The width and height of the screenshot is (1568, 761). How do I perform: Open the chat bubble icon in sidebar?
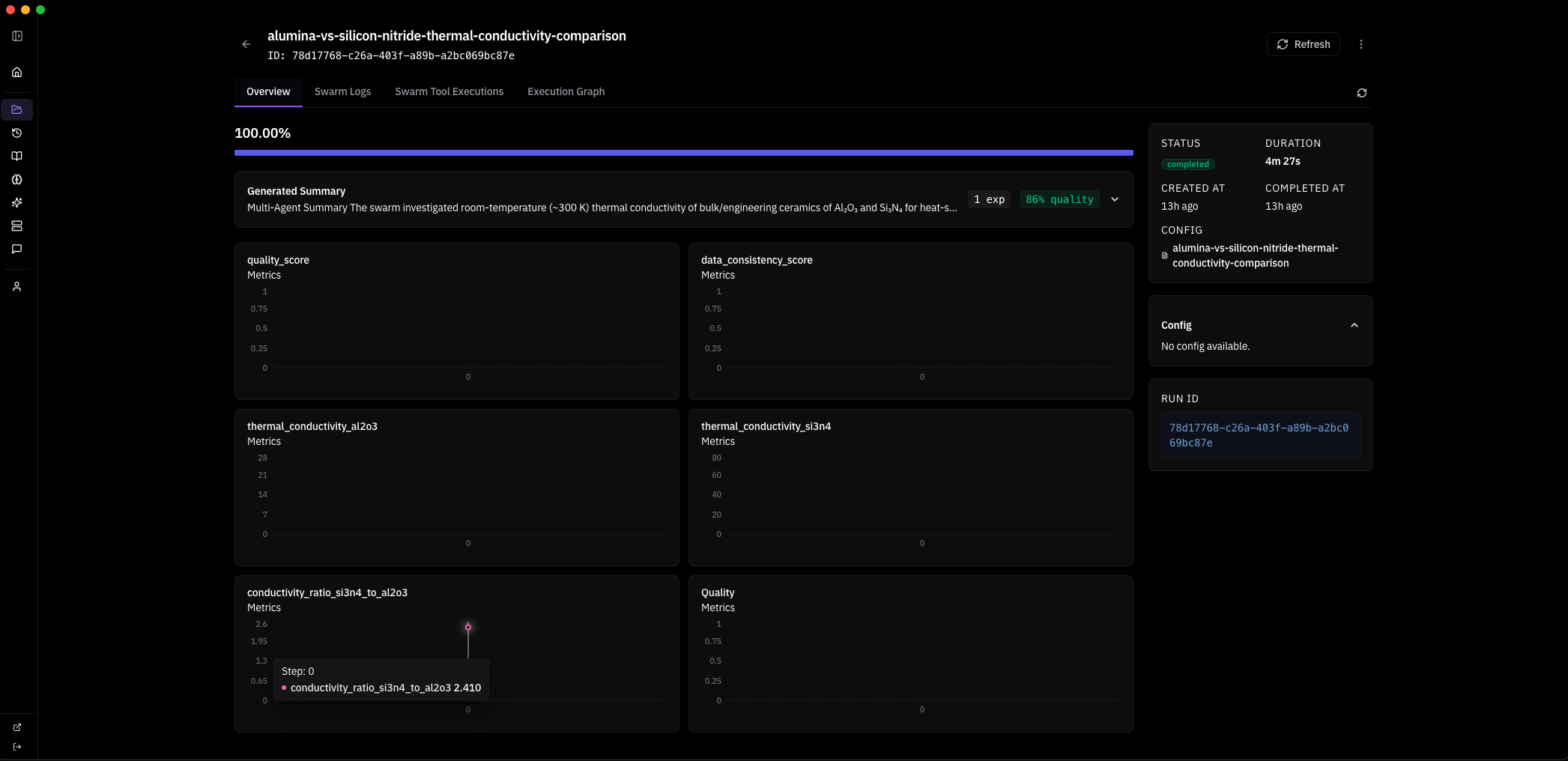coord(17,249)
